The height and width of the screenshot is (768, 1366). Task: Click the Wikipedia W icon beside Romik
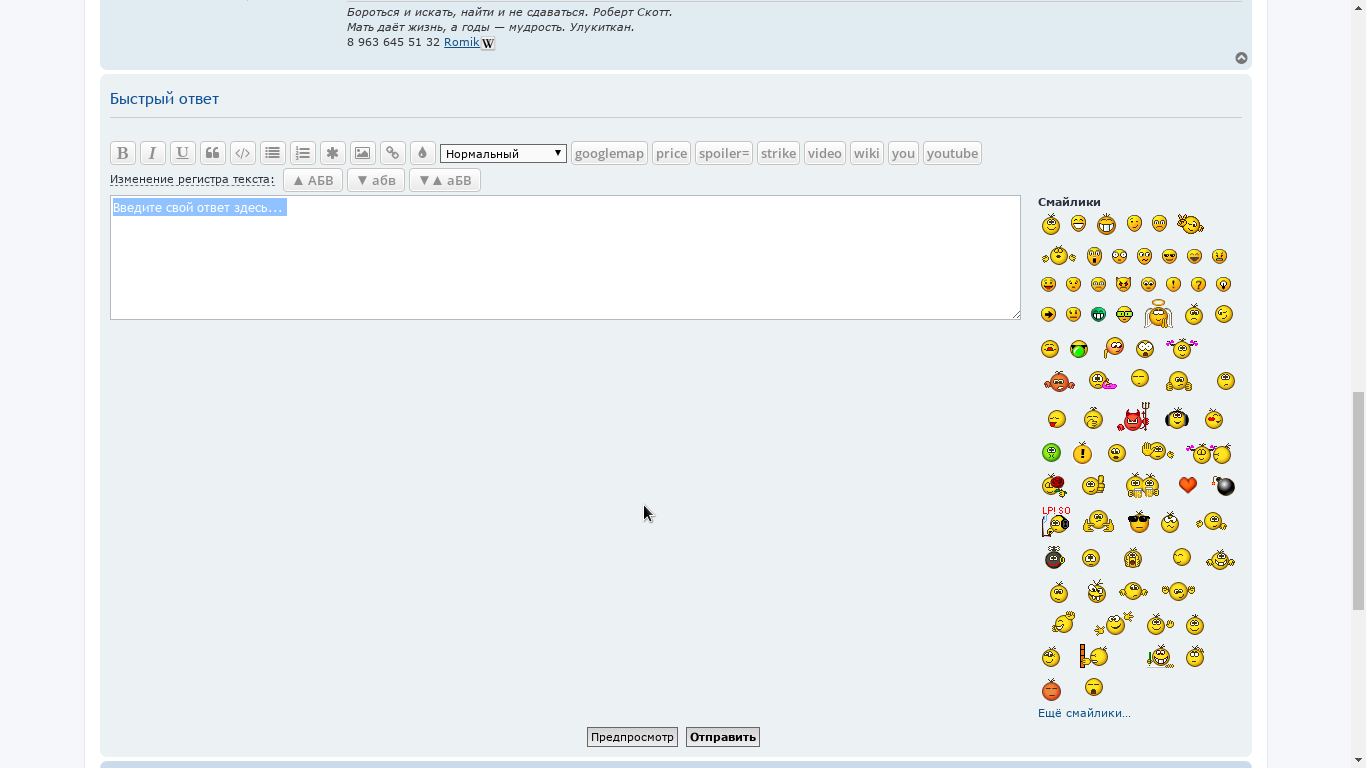click(488, 43)
